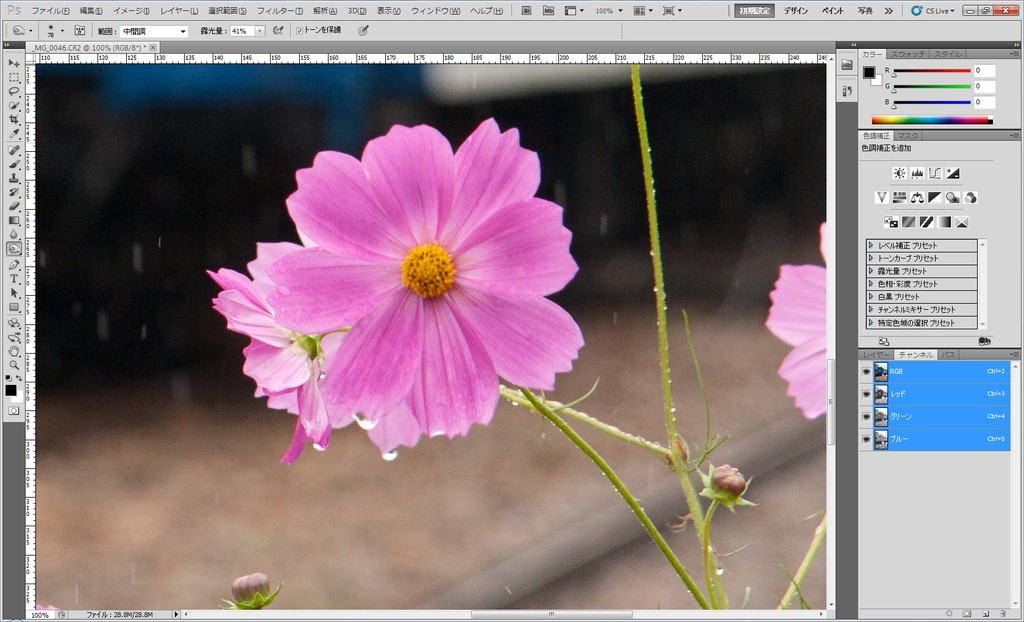This screenshot has height=622, width=1024.
Task: Select the Horizontal Type tool
Action: coord(14,279)
